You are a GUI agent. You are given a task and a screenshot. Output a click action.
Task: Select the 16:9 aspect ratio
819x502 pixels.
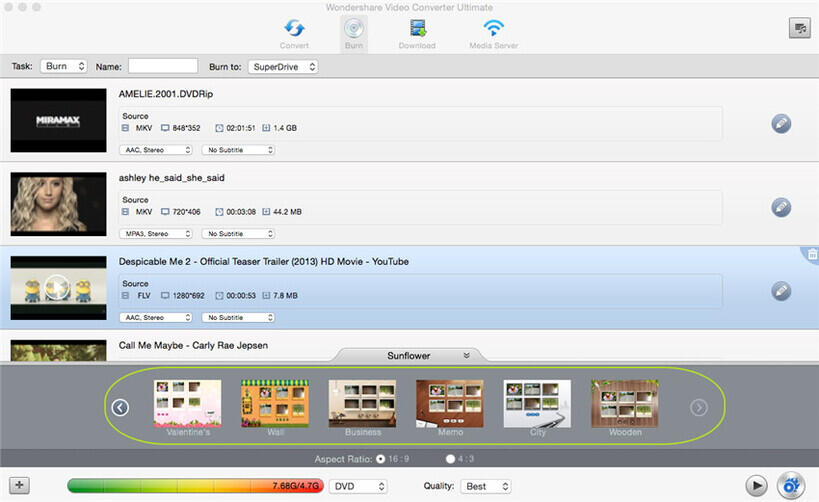point(381,459)
